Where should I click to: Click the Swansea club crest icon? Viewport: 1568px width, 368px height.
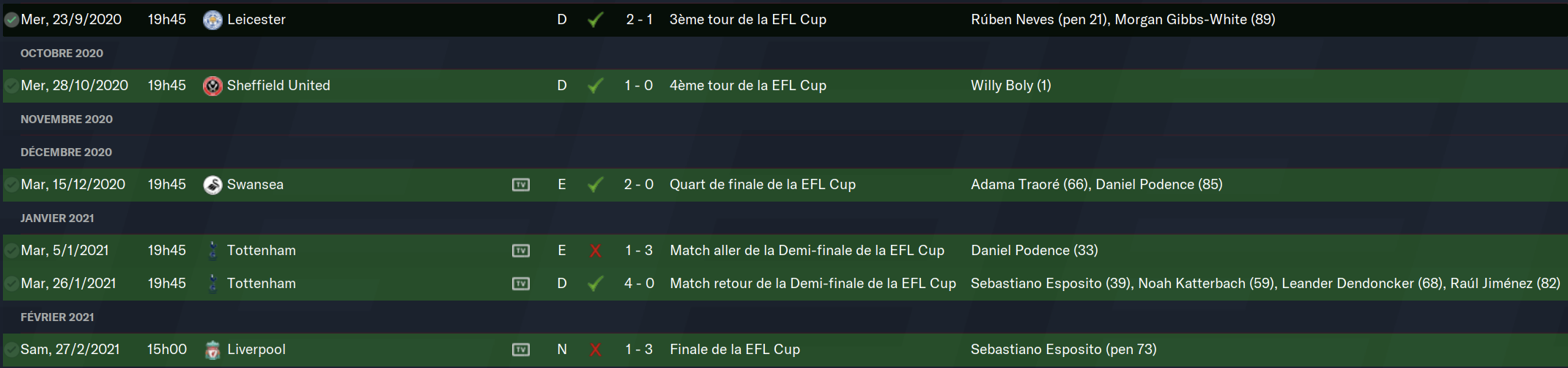coord(212,185)
